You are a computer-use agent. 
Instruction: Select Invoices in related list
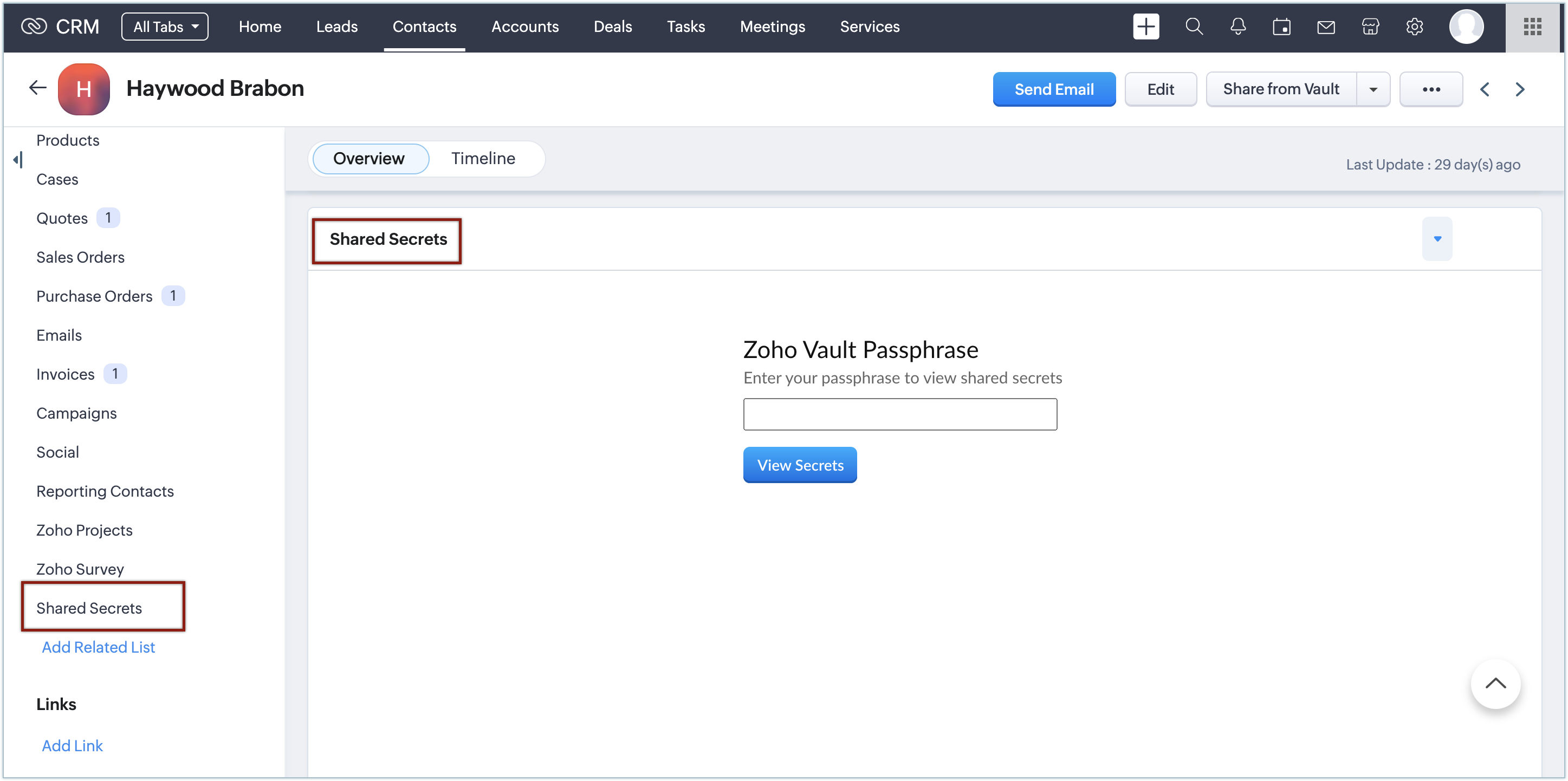65,374
